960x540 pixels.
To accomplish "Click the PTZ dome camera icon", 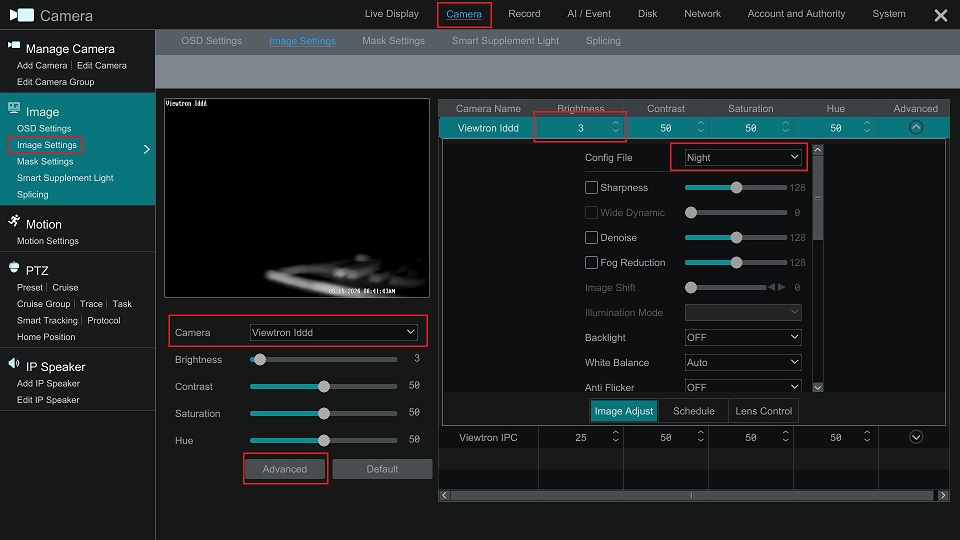I will click(x=14, y=267).
